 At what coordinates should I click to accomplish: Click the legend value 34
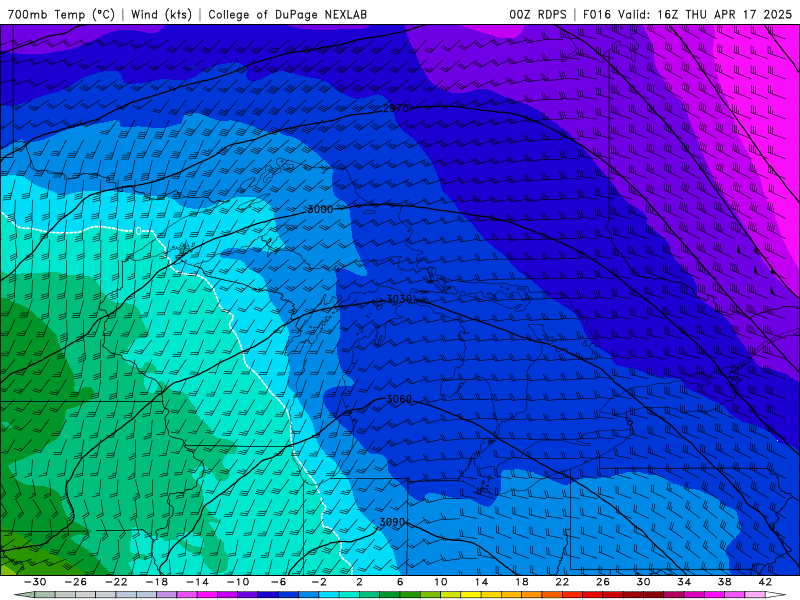(x=684, y=582)
